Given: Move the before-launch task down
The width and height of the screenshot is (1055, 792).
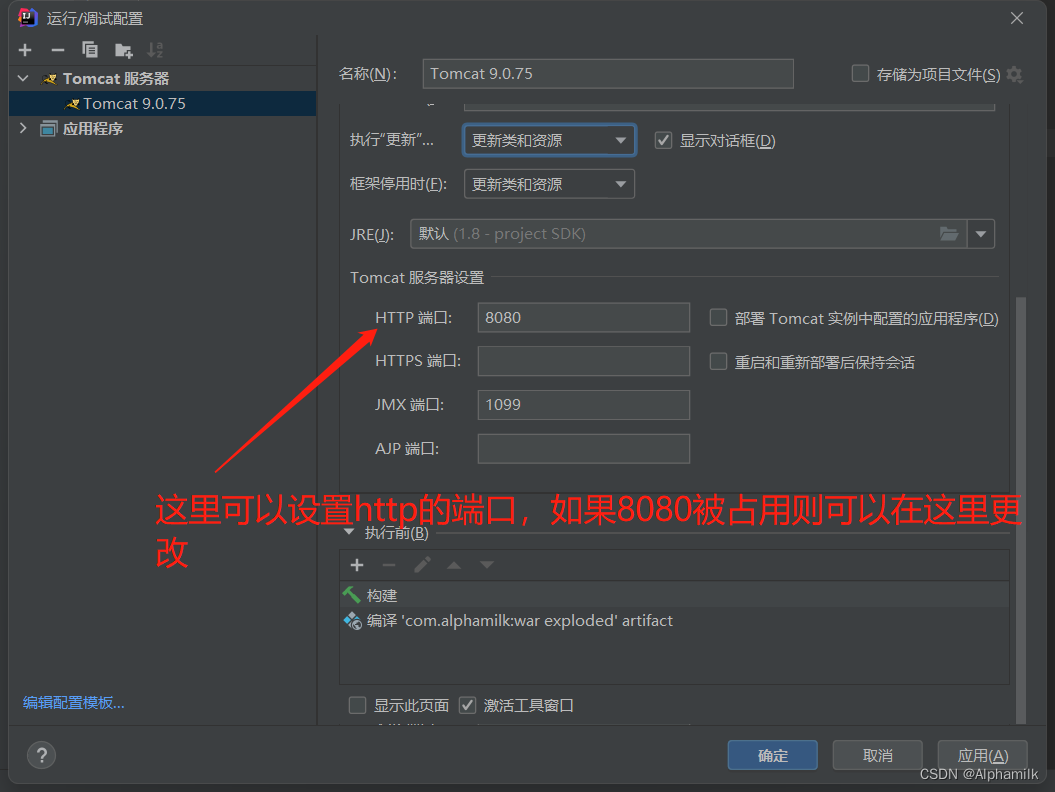Looking at the screenshot, I should [x=486, y=565].
